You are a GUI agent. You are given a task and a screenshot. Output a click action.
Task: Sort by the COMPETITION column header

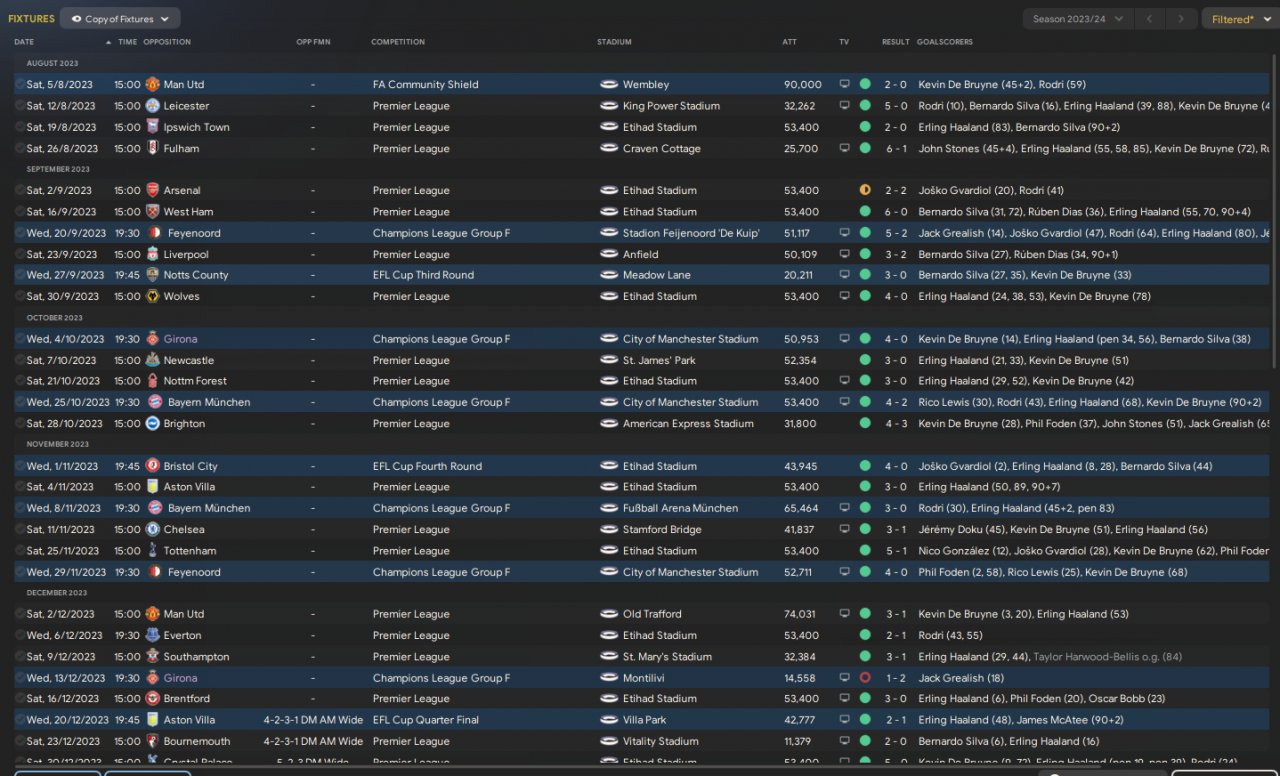coord(398,42)
